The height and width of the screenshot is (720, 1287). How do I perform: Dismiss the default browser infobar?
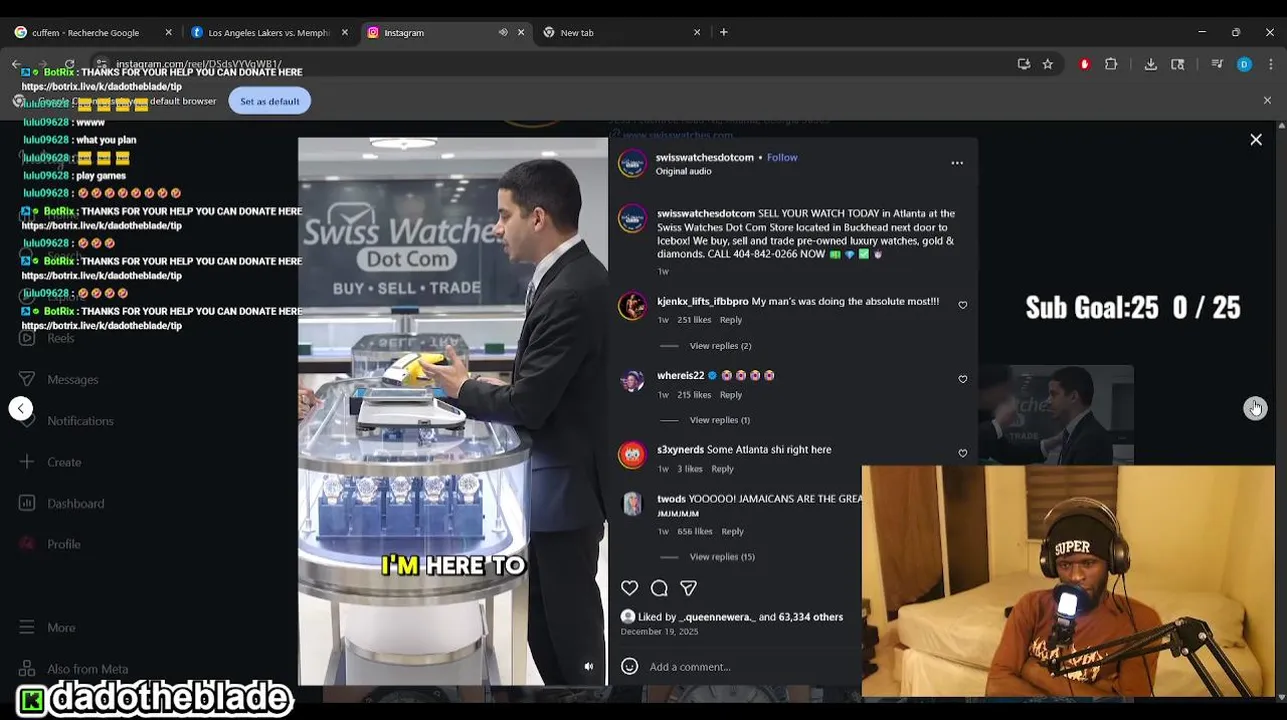1267,101
